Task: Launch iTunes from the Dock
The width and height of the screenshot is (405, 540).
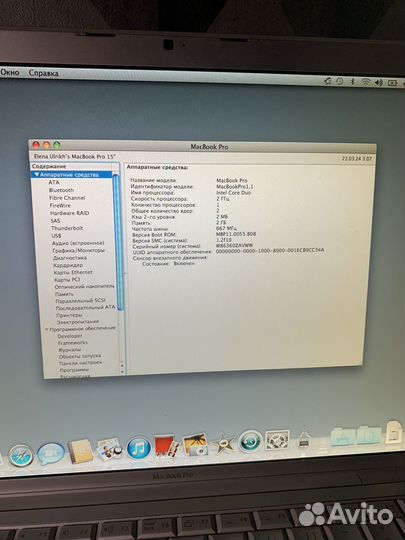Action: [138, 448]
